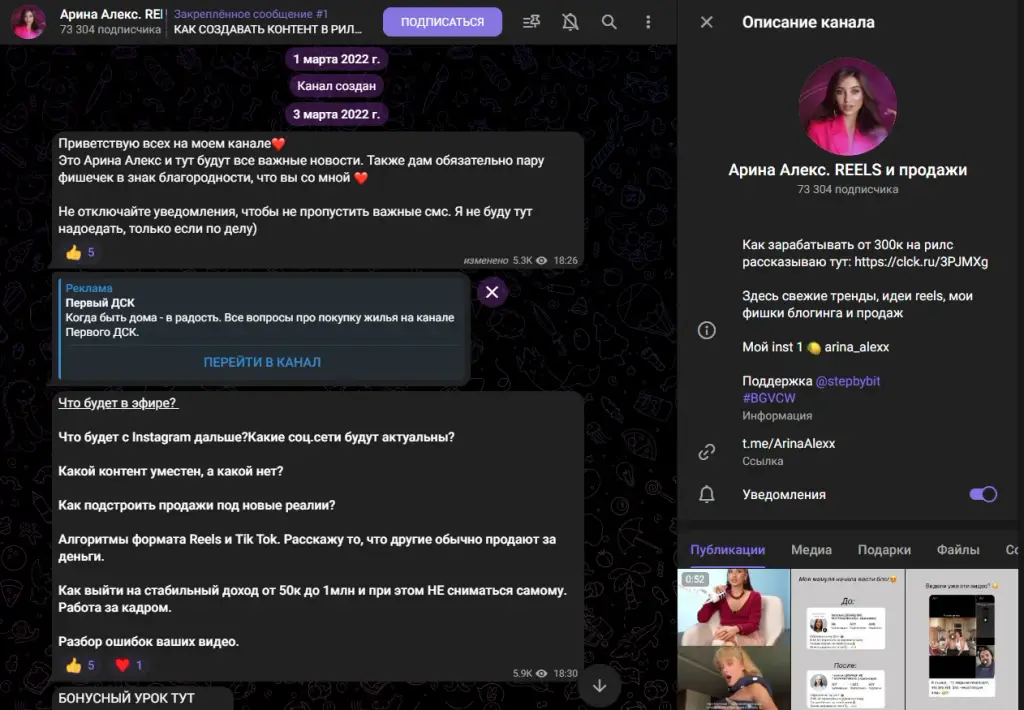Click the channel avatar in chat header
1024x710 pixels.
pos(28,22)
